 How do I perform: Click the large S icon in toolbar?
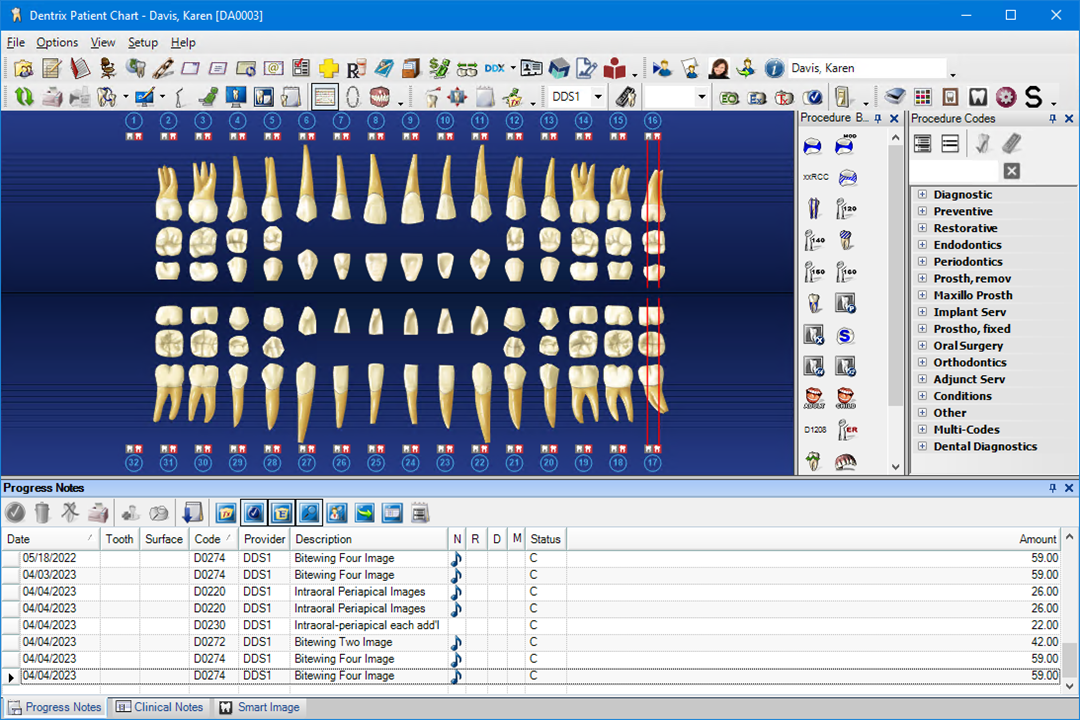click(x=1033, y=97)
